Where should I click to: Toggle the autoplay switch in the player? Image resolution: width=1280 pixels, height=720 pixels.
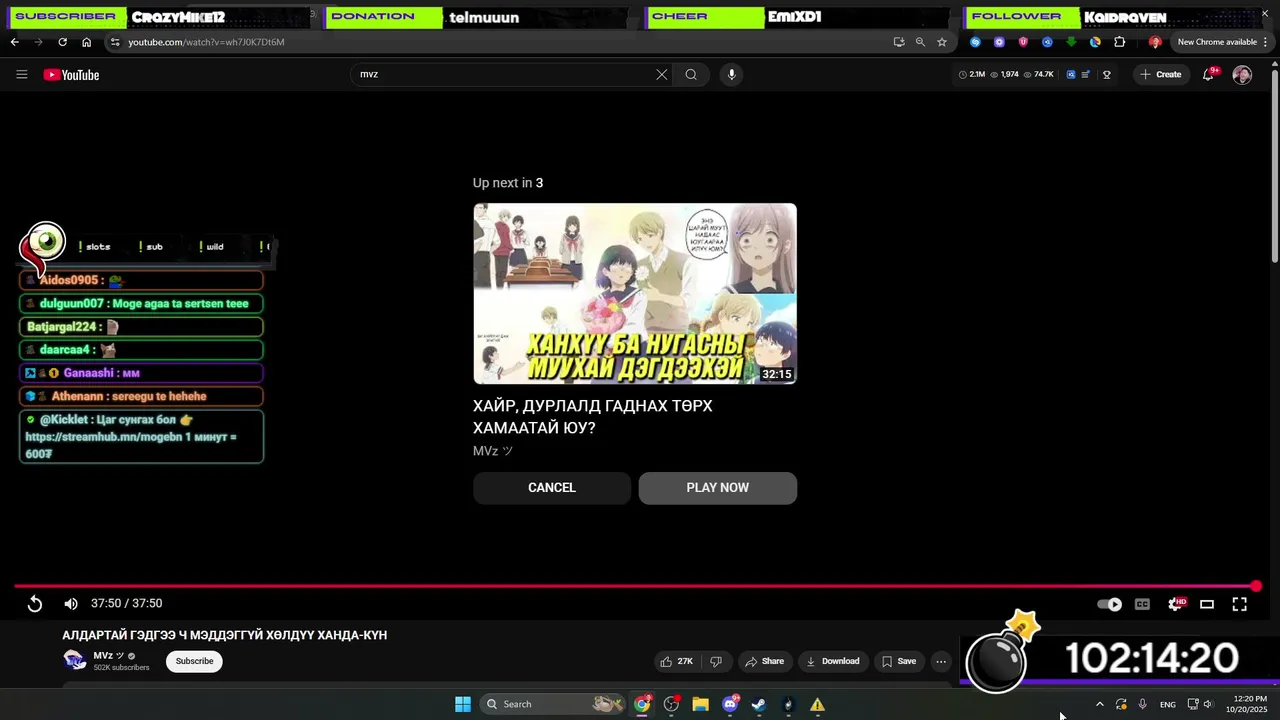(1110, 604)
